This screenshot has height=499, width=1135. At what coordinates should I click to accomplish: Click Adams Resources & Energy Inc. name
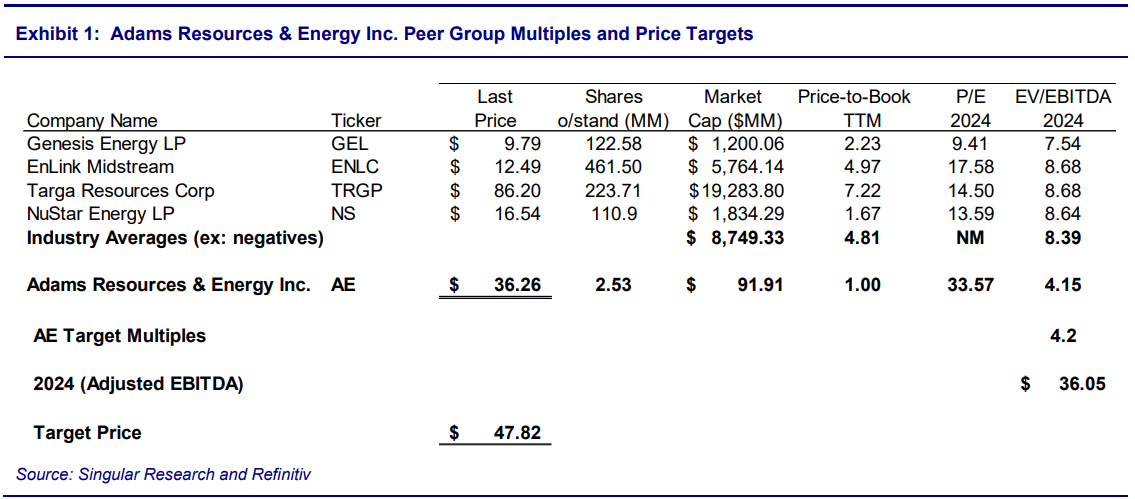[x=168, y=285]
